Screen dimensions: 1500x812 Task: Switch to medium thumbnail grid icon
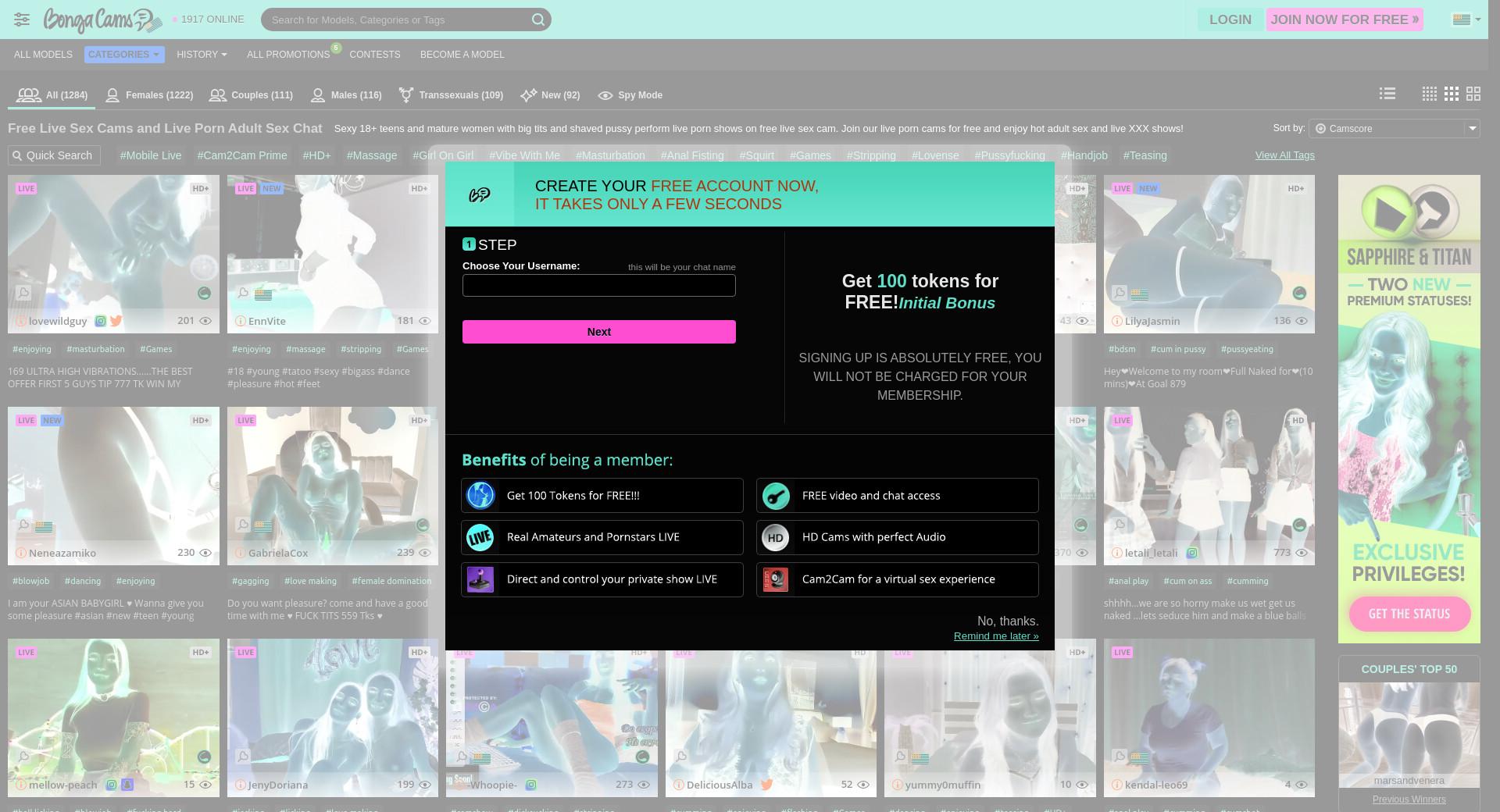[1452, 94]
